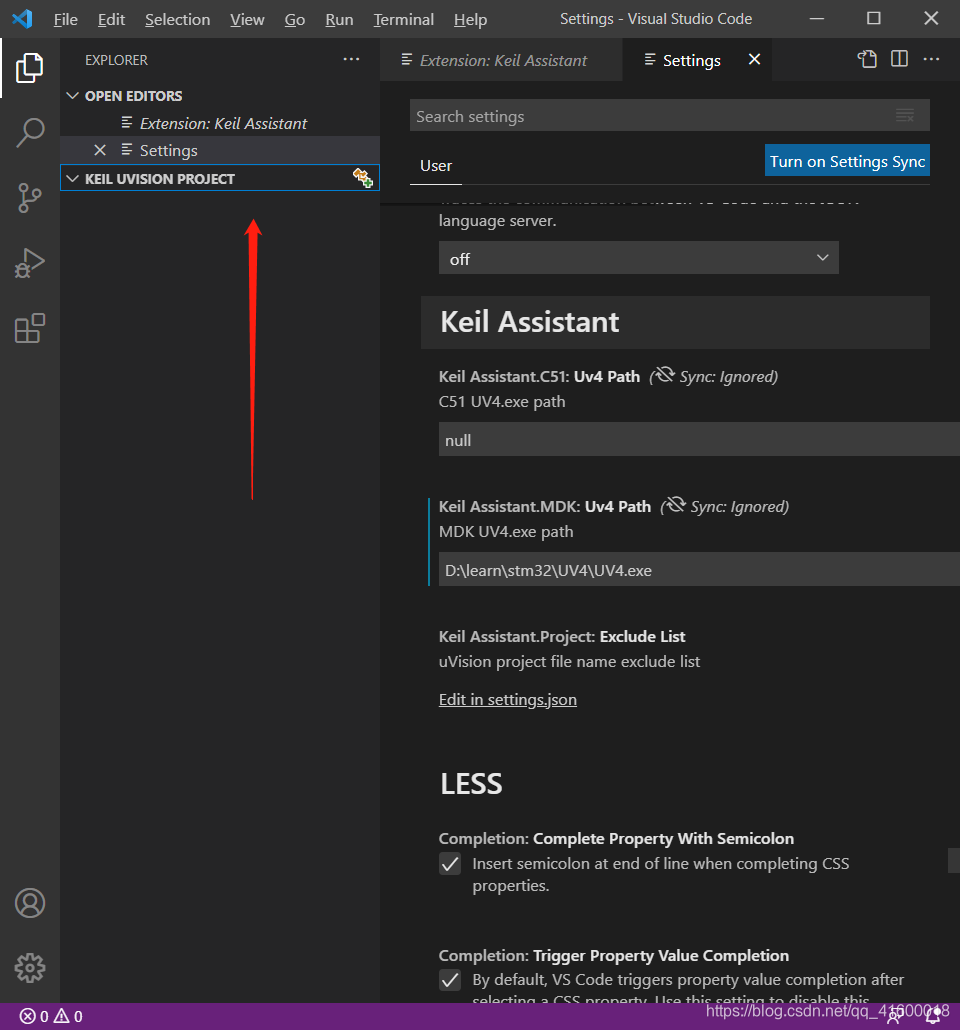Click the VS Code logo icon
Viewport: 960px width, 1030px height.
[x=22, y=18]
